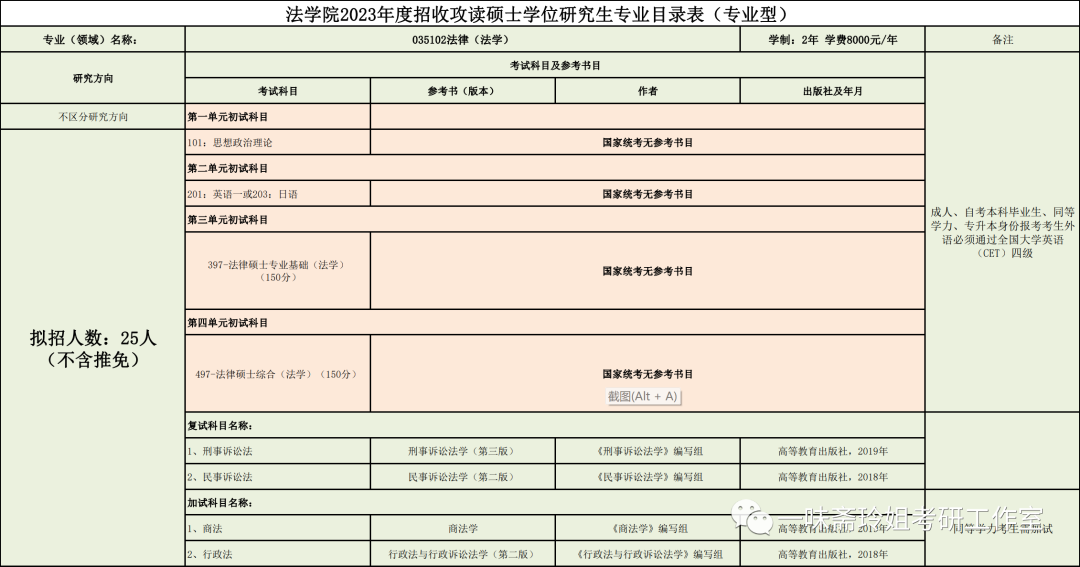
Task: Click the 《行政法与行政诉讼法学》编写组 cell
Action: (647, 554)
